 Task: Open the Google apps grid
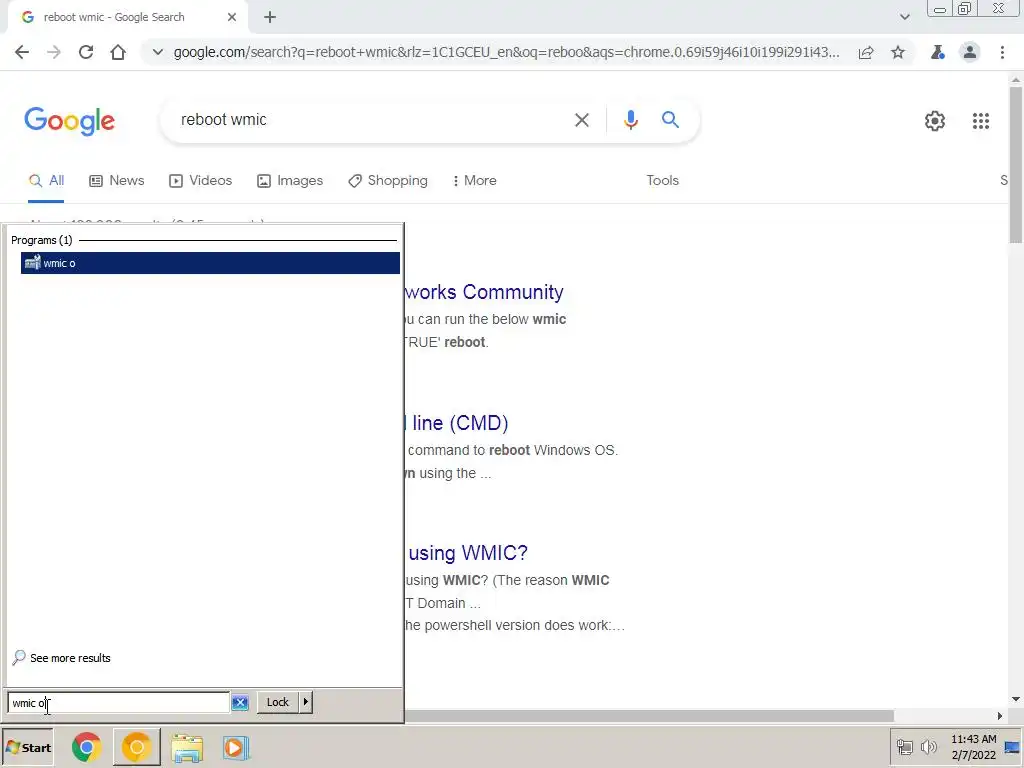(x=980, y=121)
